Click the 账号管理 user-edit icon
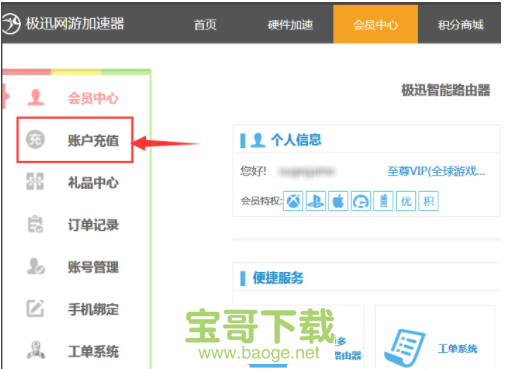The height and width of the screenshot is (369, 521). click(x=36, y=266)
